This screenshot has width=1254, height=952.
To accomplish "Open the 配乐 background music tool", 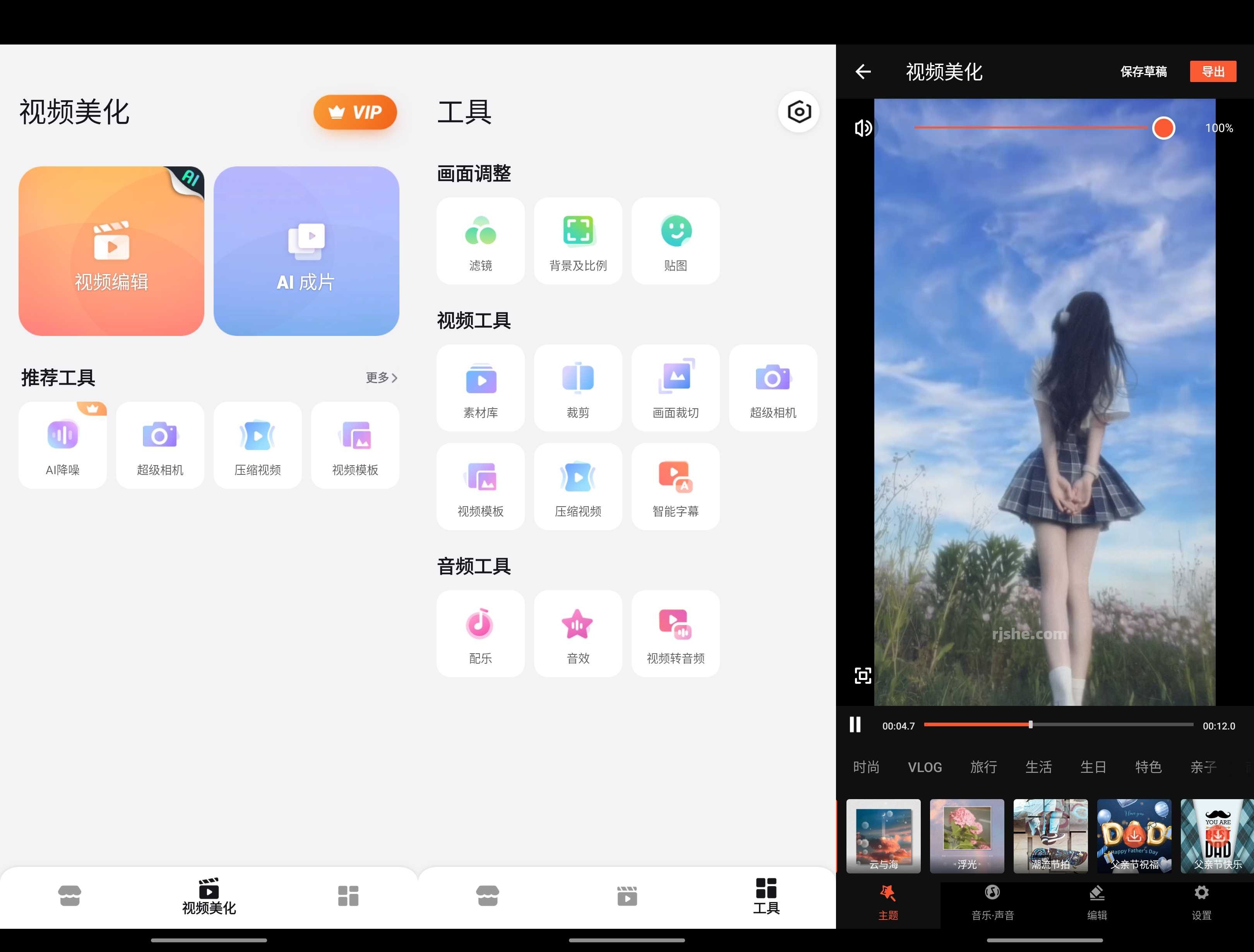I will pos(480,634).
